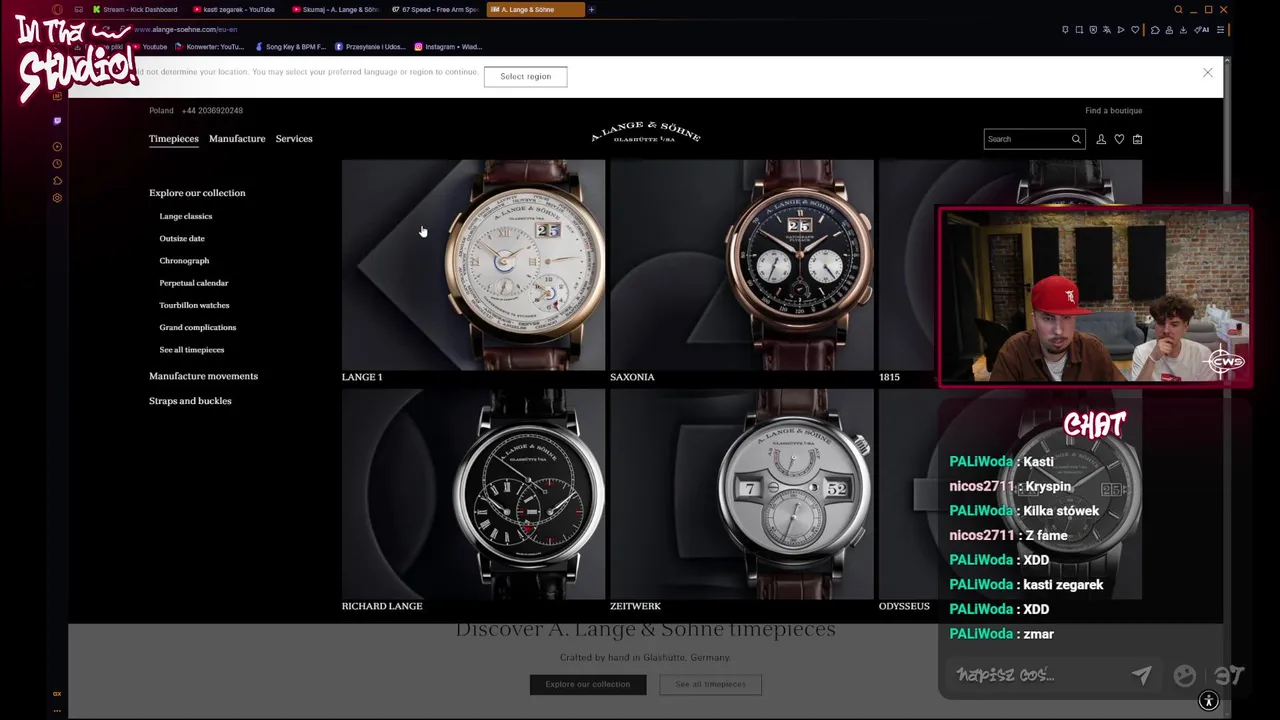The height and width of the screenshot is (720, 1280).
Task: Click pinboard pin icon in address bar
Action: pyautogui.click(x=1065, y=30)
